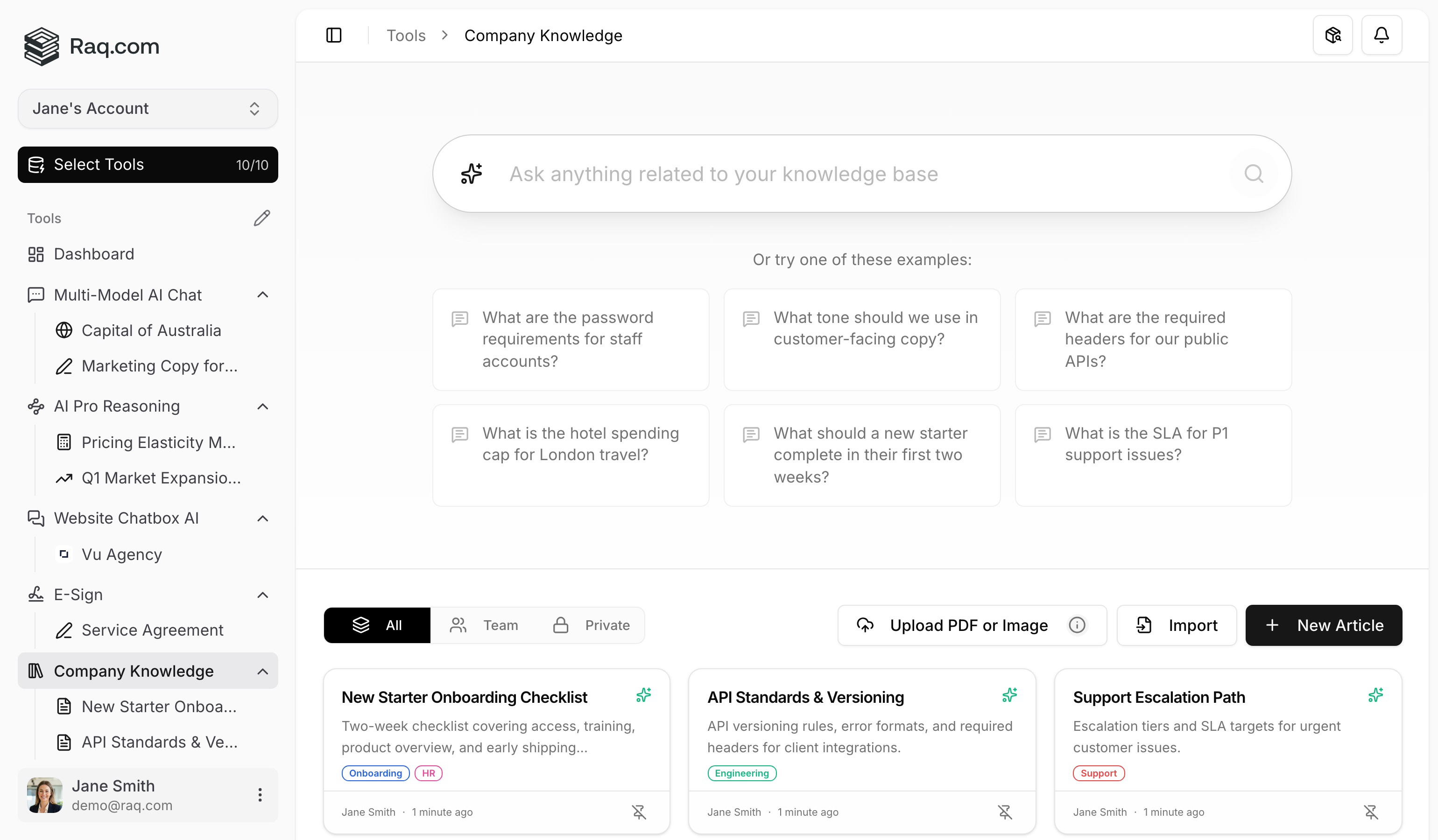Click the globe icon beside Capital of Australia
This screenshot has height=840, width=1438.
tap(63, 330)
